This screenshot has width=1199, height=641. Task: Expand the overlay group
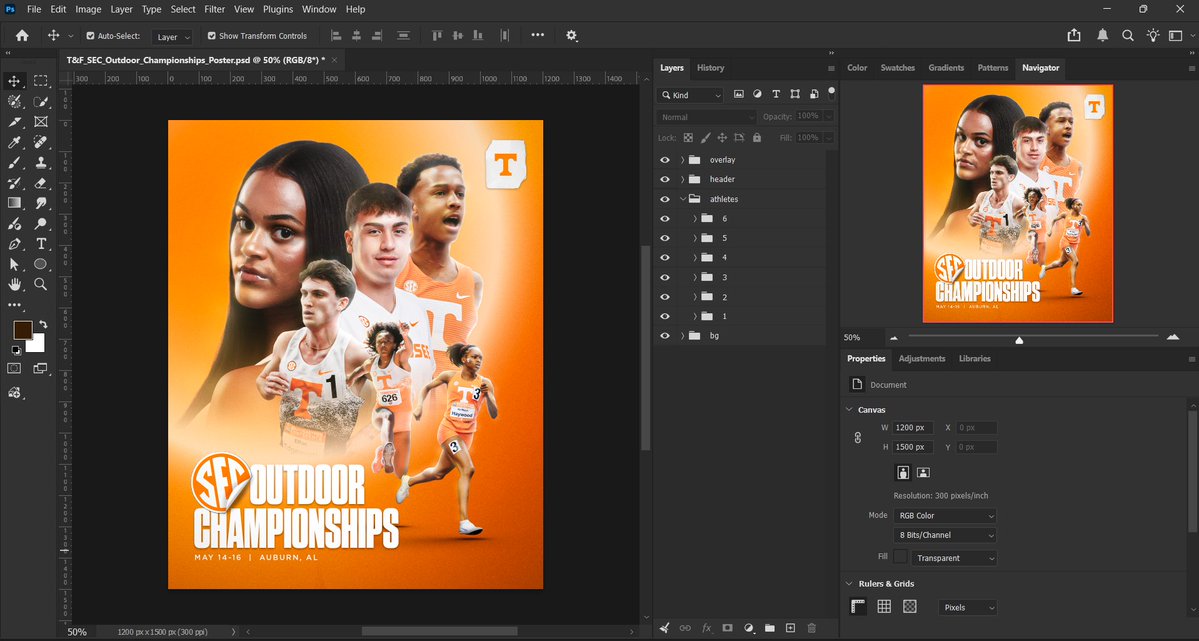click(682, 160)
